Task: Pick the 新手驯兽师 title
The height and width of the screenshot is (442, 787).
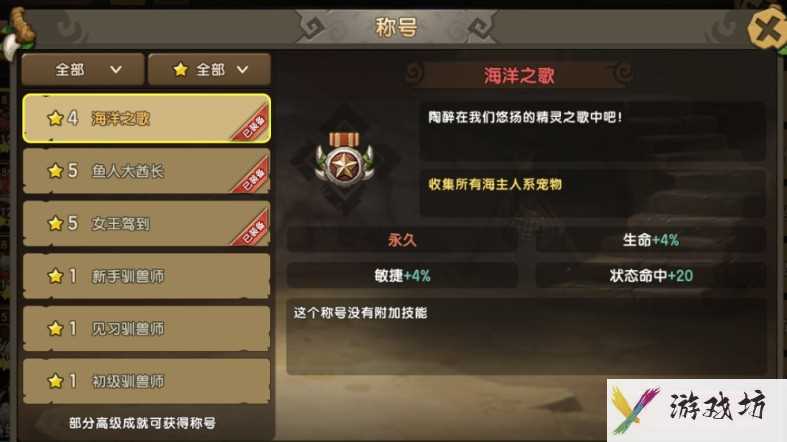Action: [147, 276]
